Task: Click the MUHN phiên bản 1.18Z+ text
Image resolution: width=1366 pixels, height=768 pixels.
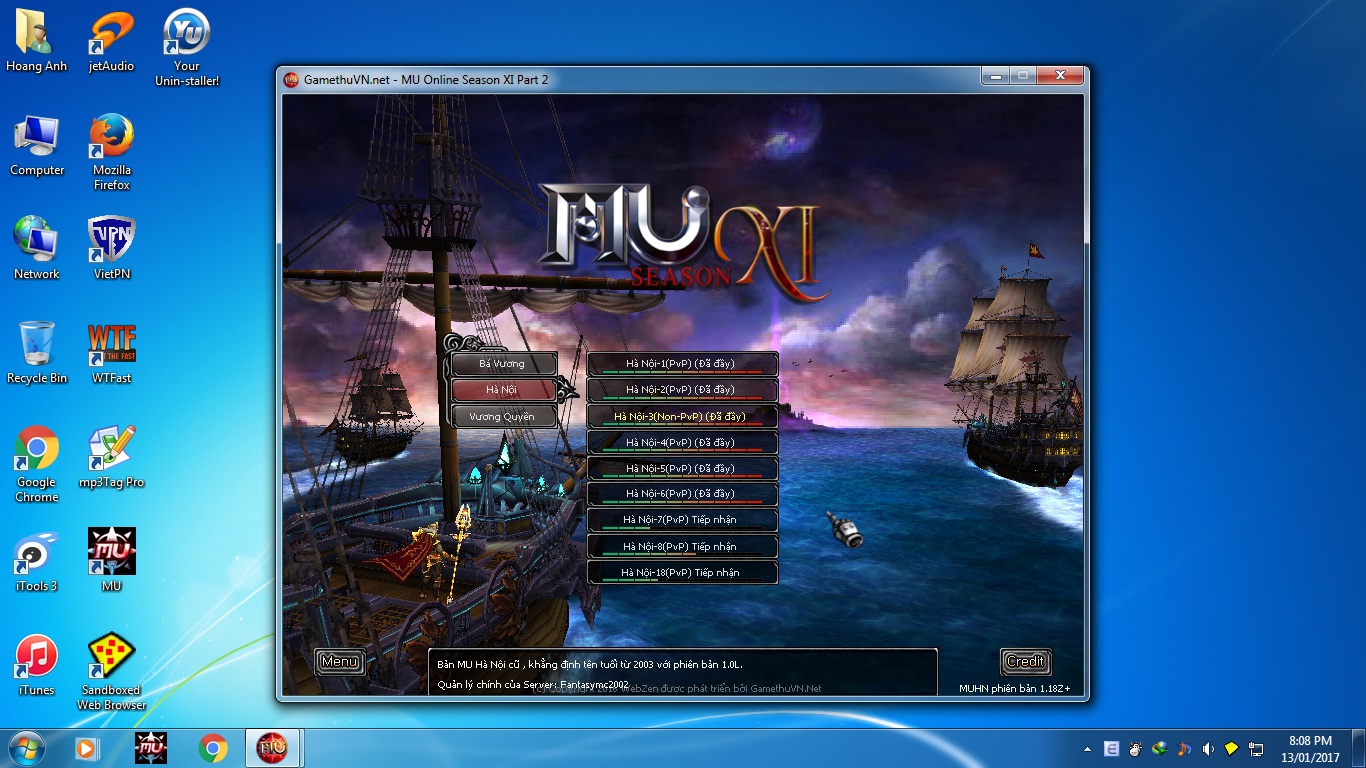Action: (x=1014, y=688)
